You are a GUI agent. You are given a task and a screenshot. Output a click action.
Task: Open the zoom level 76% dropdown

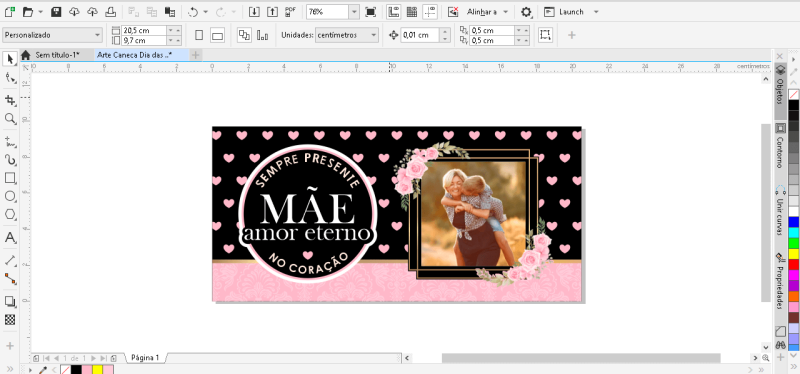coord(354,12)
